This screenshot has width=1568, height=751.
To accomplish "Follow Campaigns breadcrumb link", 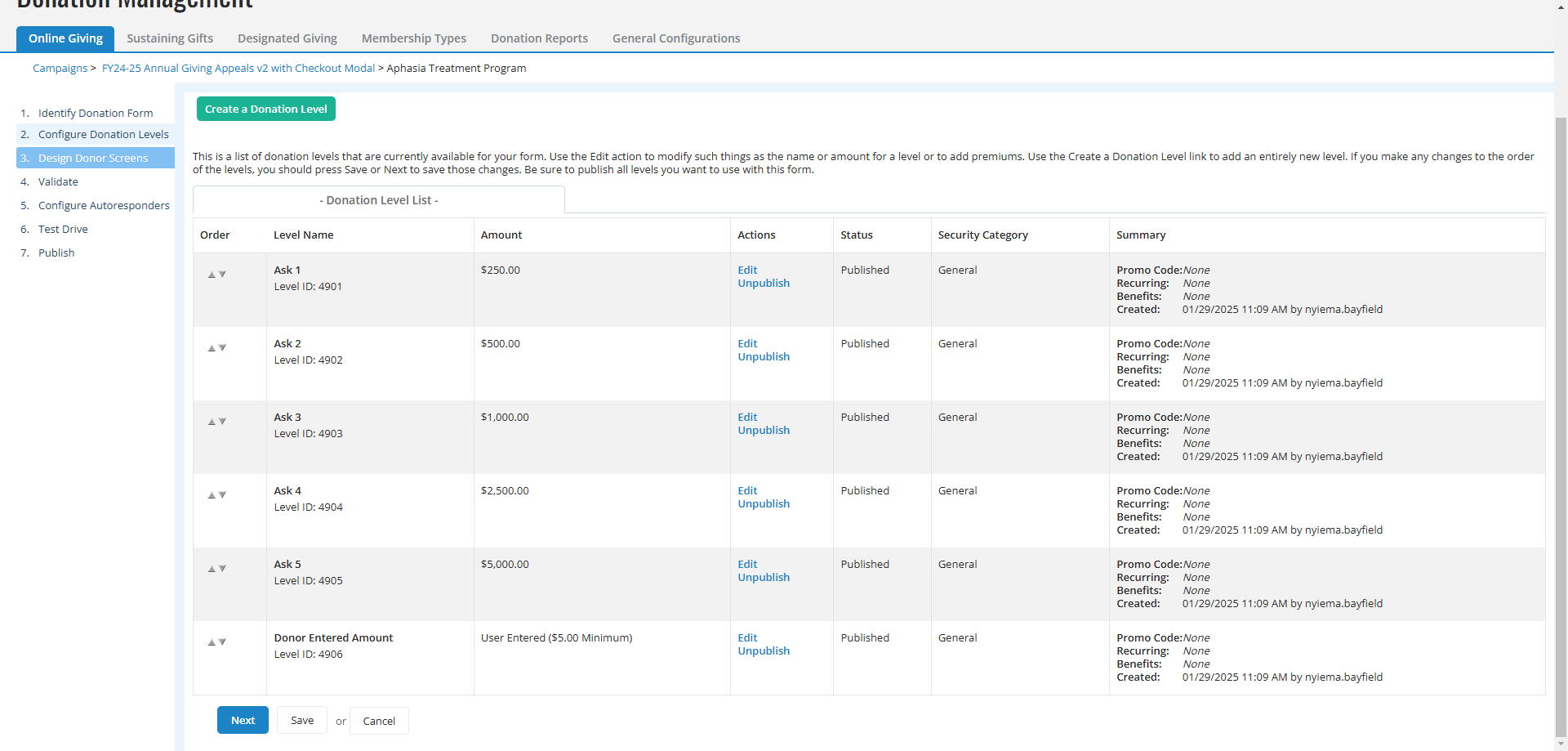I will (60, 68).
